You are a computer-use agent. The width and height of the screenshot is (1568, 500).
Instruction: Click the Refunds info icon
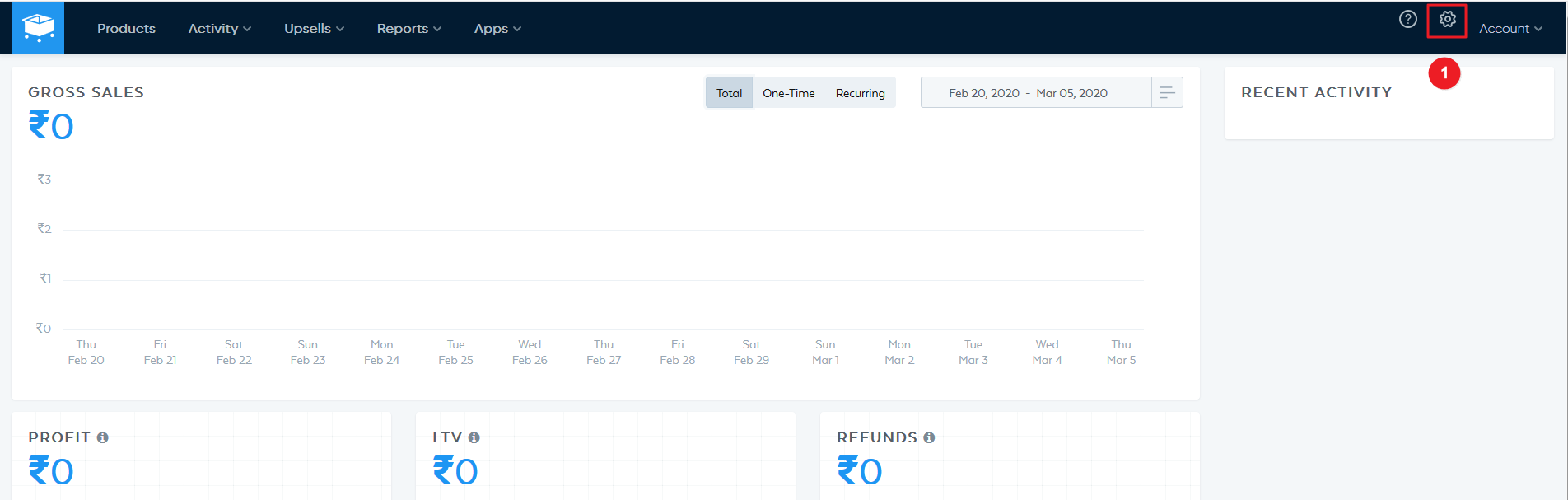tap(929, 437)
